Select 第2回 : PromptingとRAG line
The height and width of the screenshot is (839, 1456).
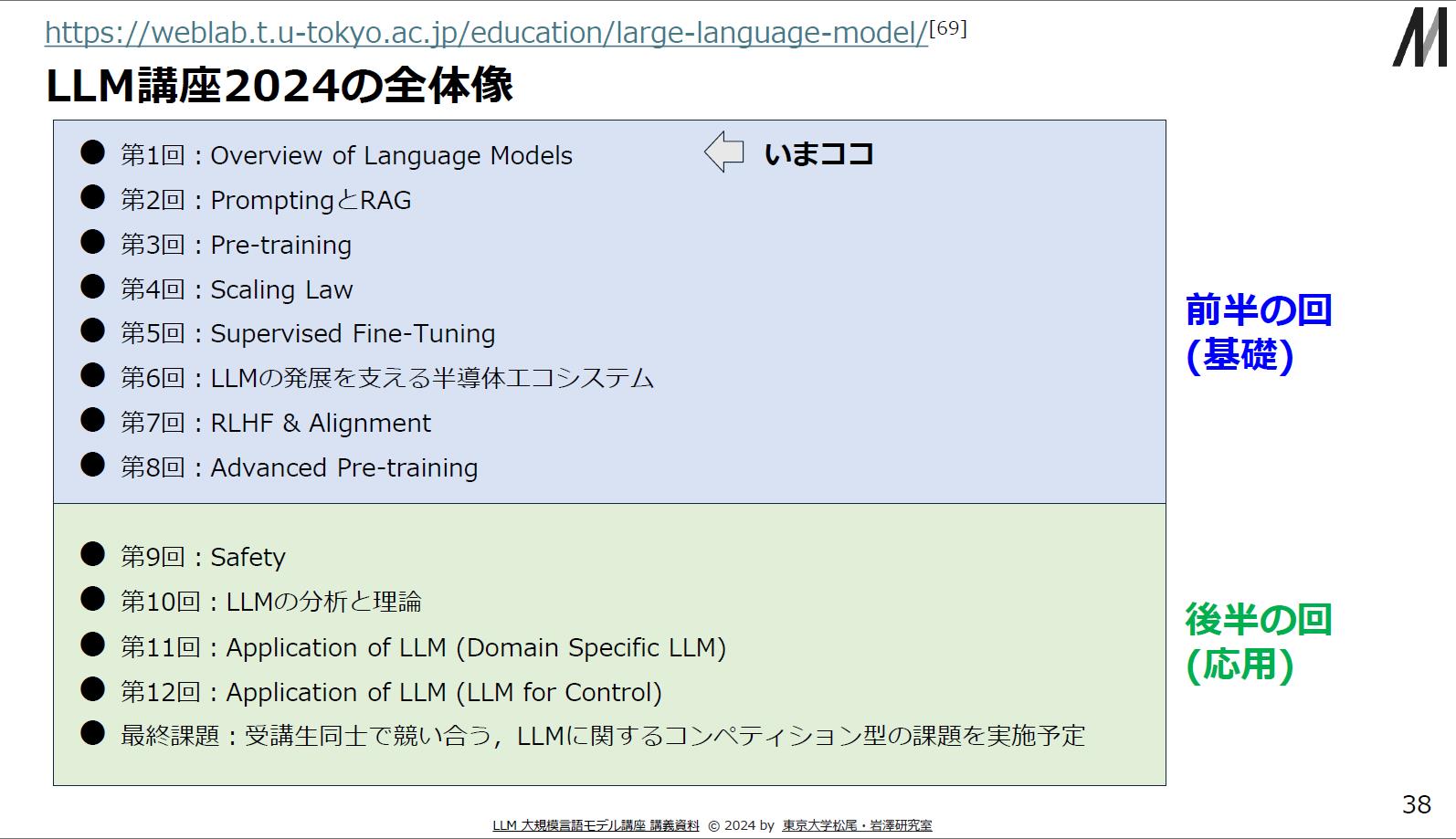[266, 200]
